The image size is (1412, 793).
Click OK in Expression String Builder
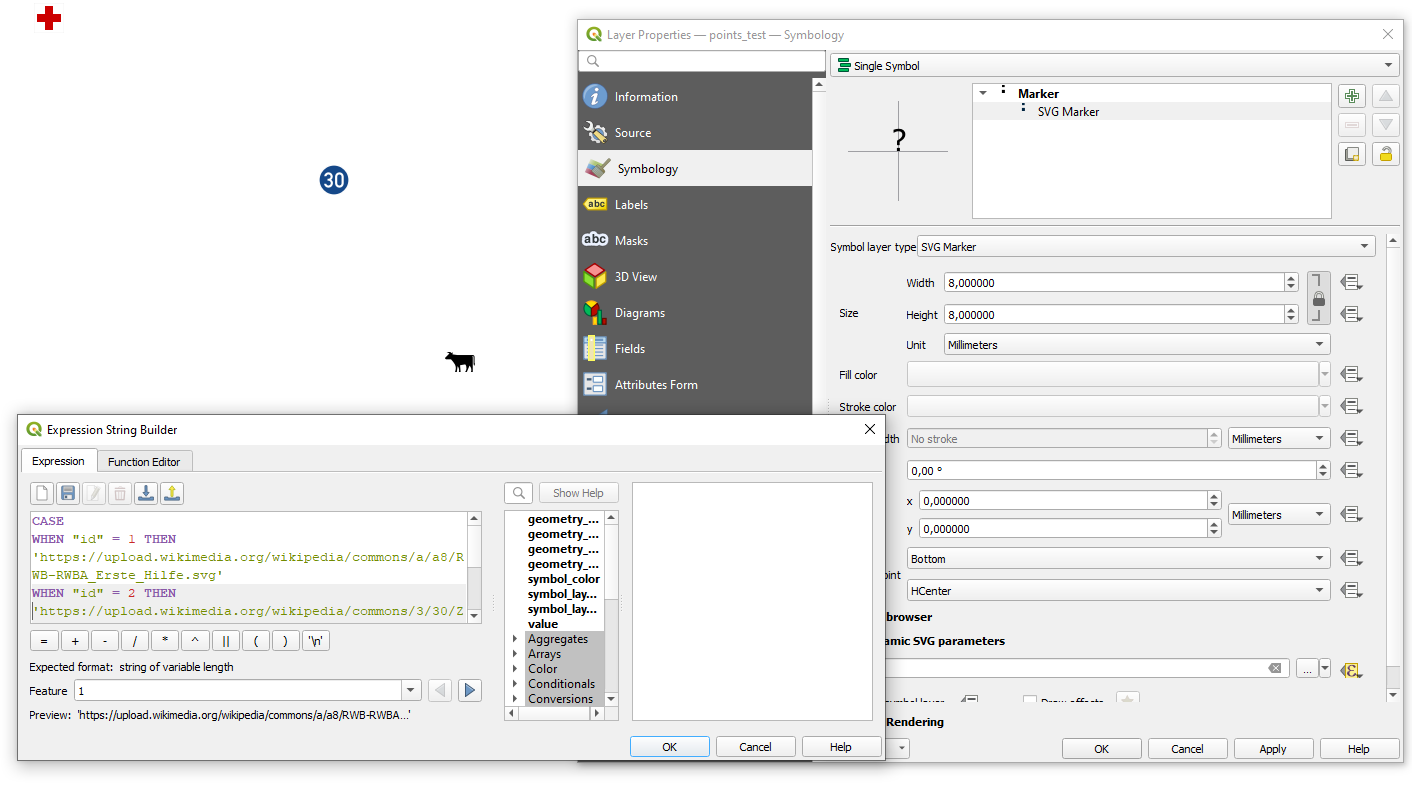coord(670,747)
